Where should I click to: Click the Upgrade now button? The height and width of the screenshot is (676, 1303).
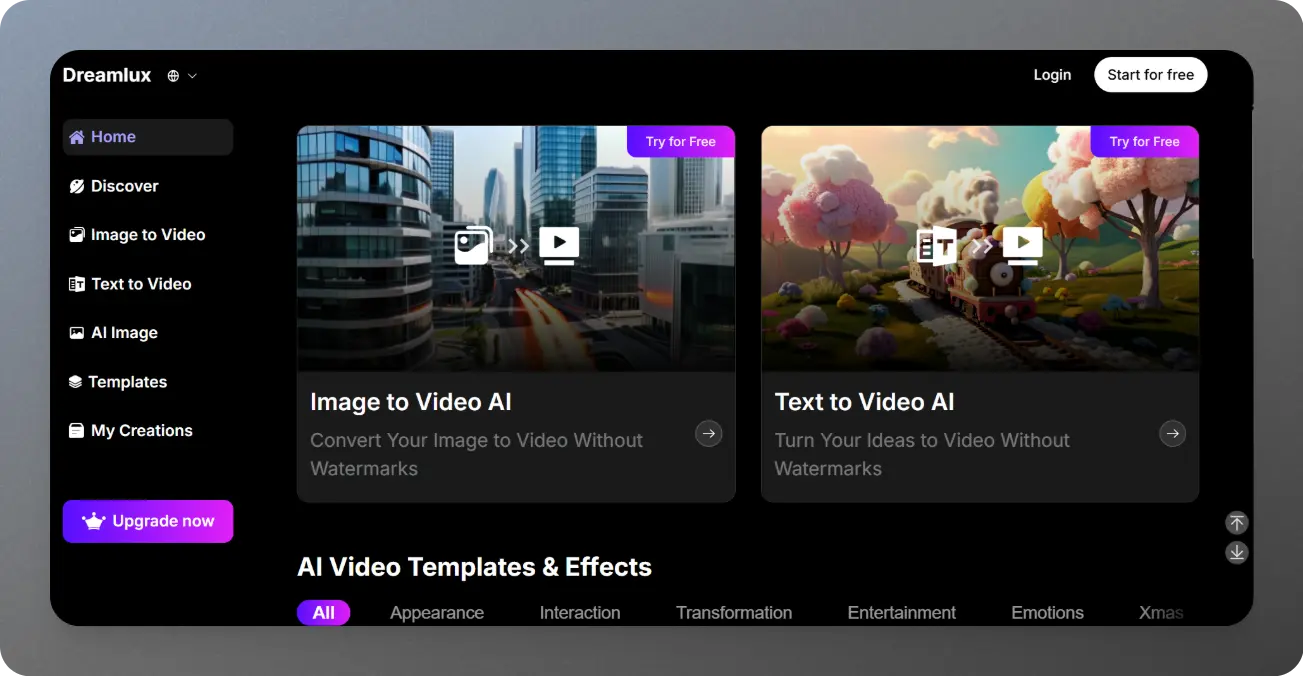148,521
